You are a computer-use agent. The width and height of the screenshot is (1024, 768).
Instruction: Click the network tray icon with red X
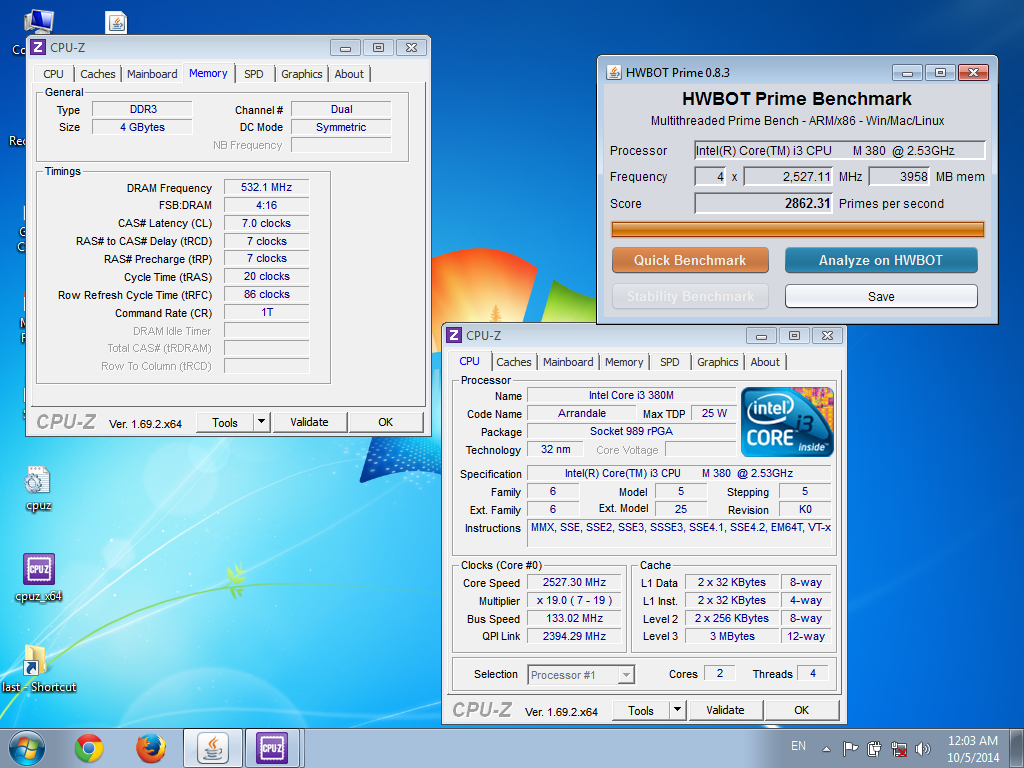tap(899, 748)
